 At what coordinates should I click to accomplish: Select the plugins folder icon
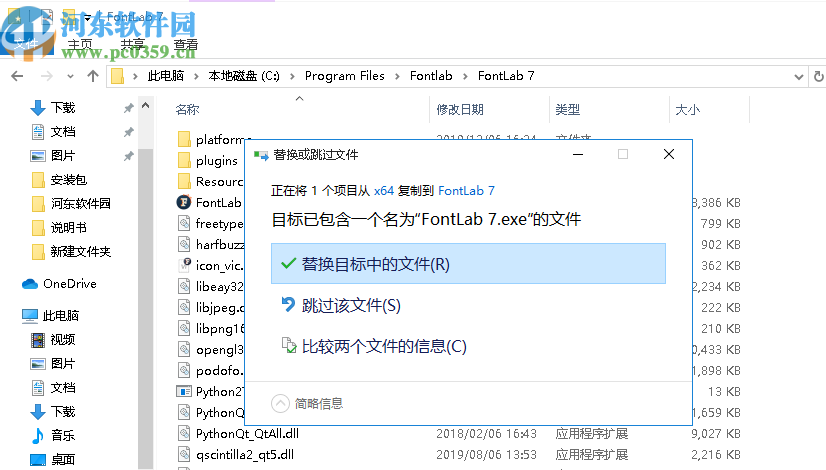[184, 160]
